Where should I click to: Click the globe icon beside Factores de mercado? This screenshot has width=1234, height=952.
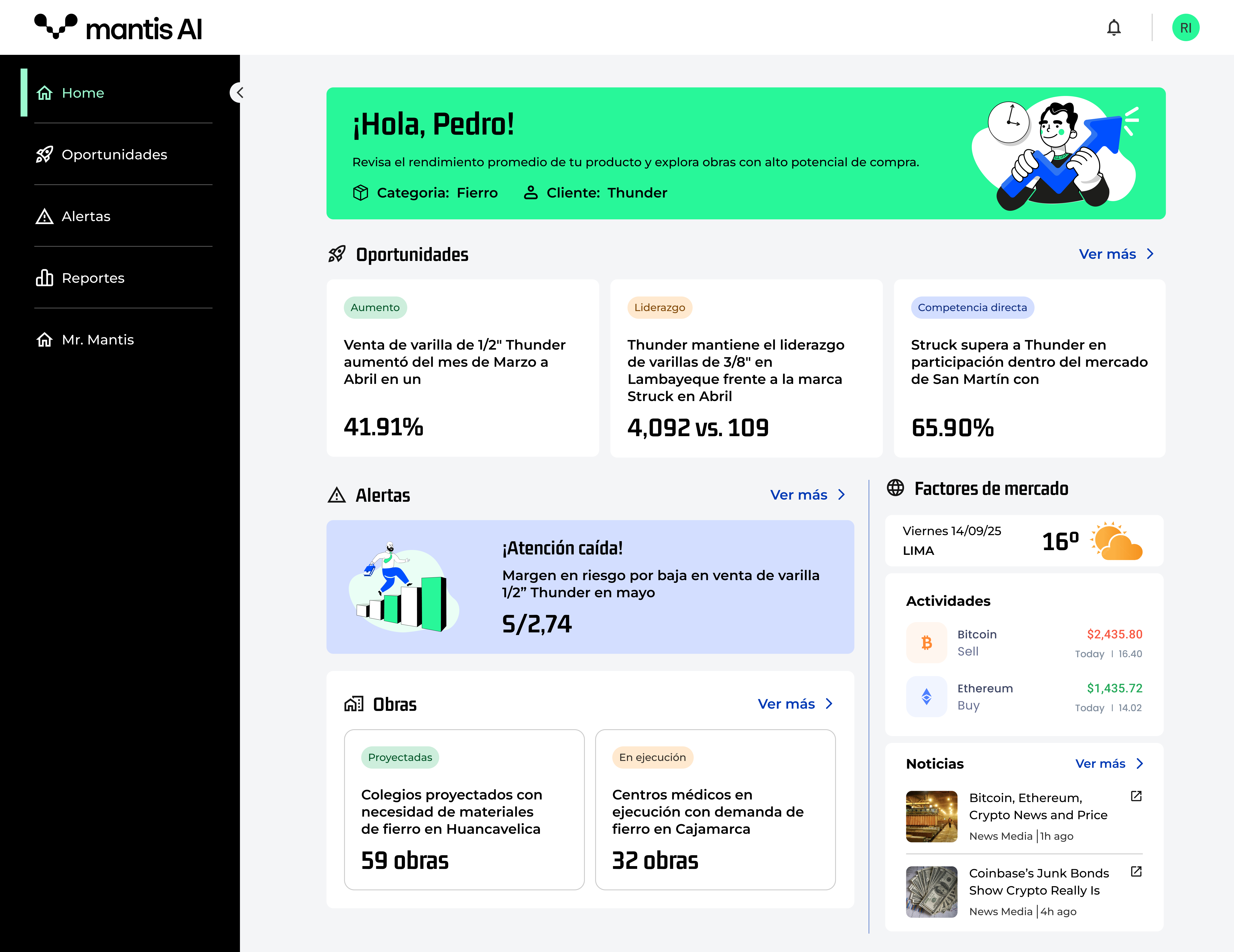895,488
